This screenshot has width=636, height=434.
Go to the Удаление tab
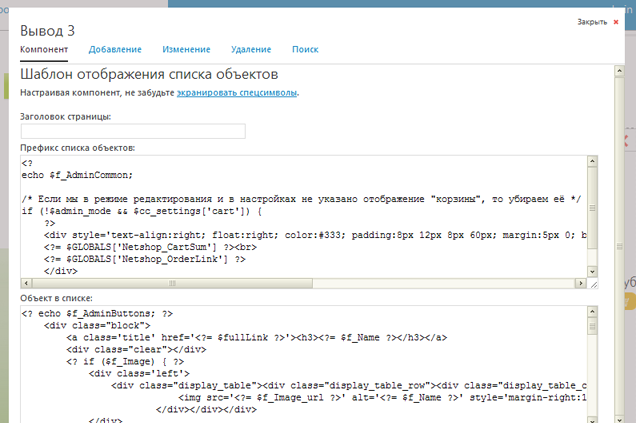pos(251,49)
